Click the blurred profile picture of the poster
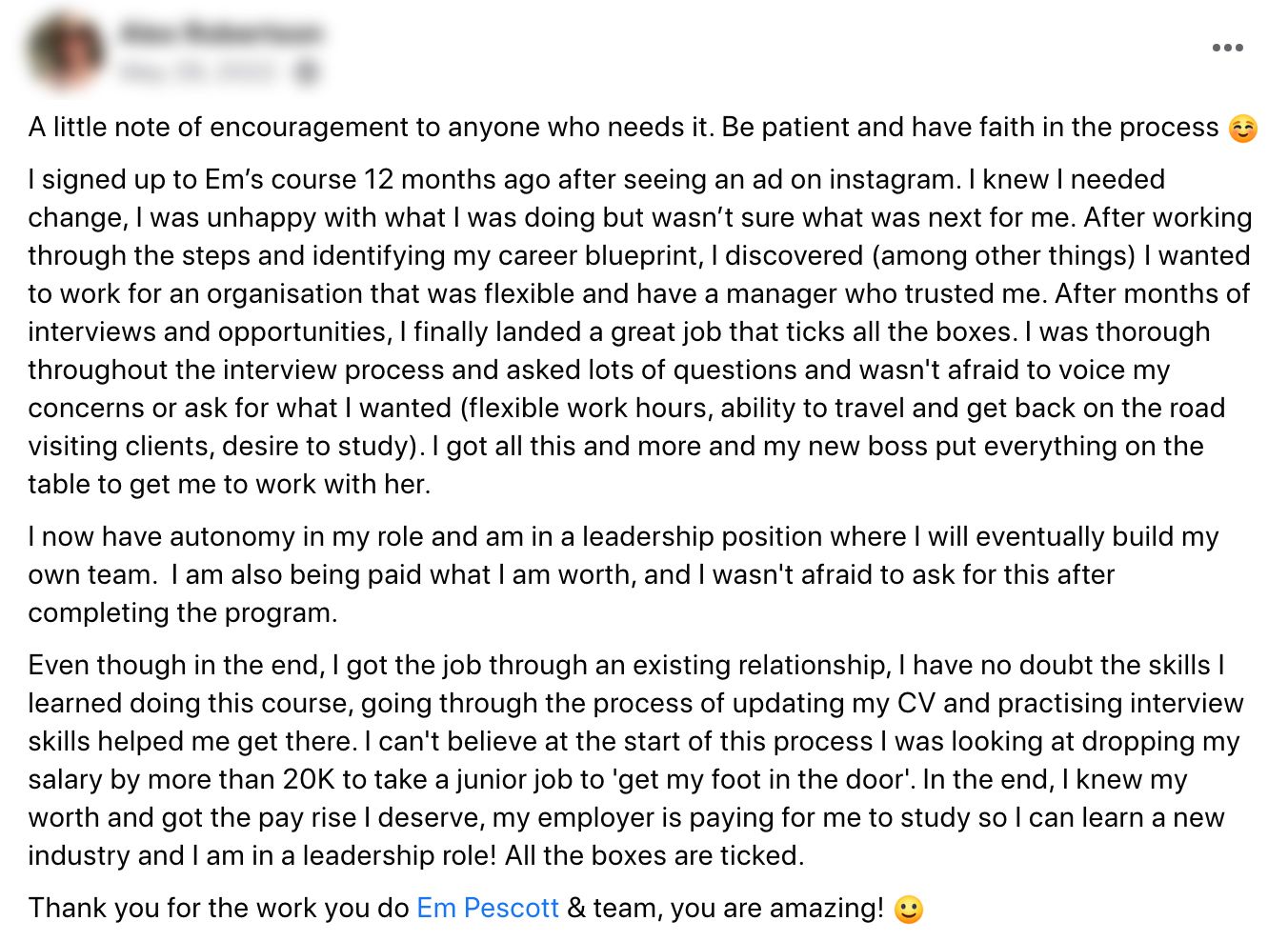This screenshot has width=1288, height=941. [x=66, y=51]
